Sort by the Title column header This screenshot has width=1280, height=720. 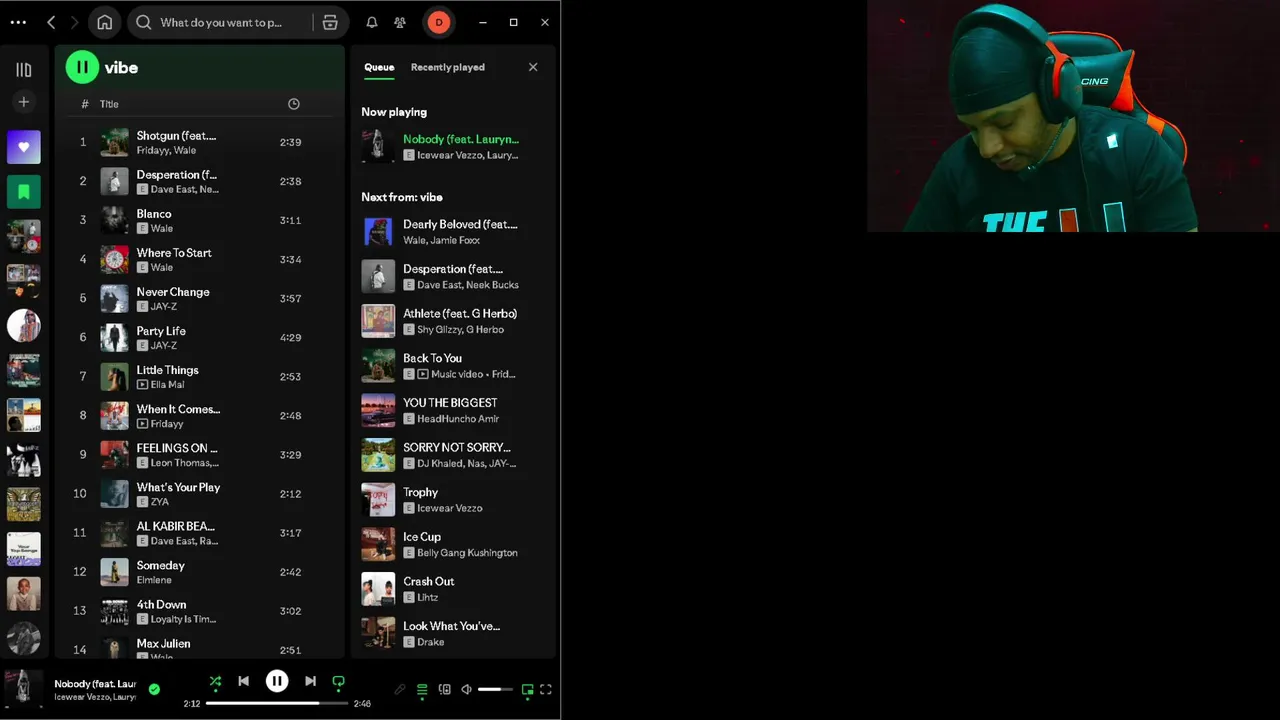click(109, 104)
